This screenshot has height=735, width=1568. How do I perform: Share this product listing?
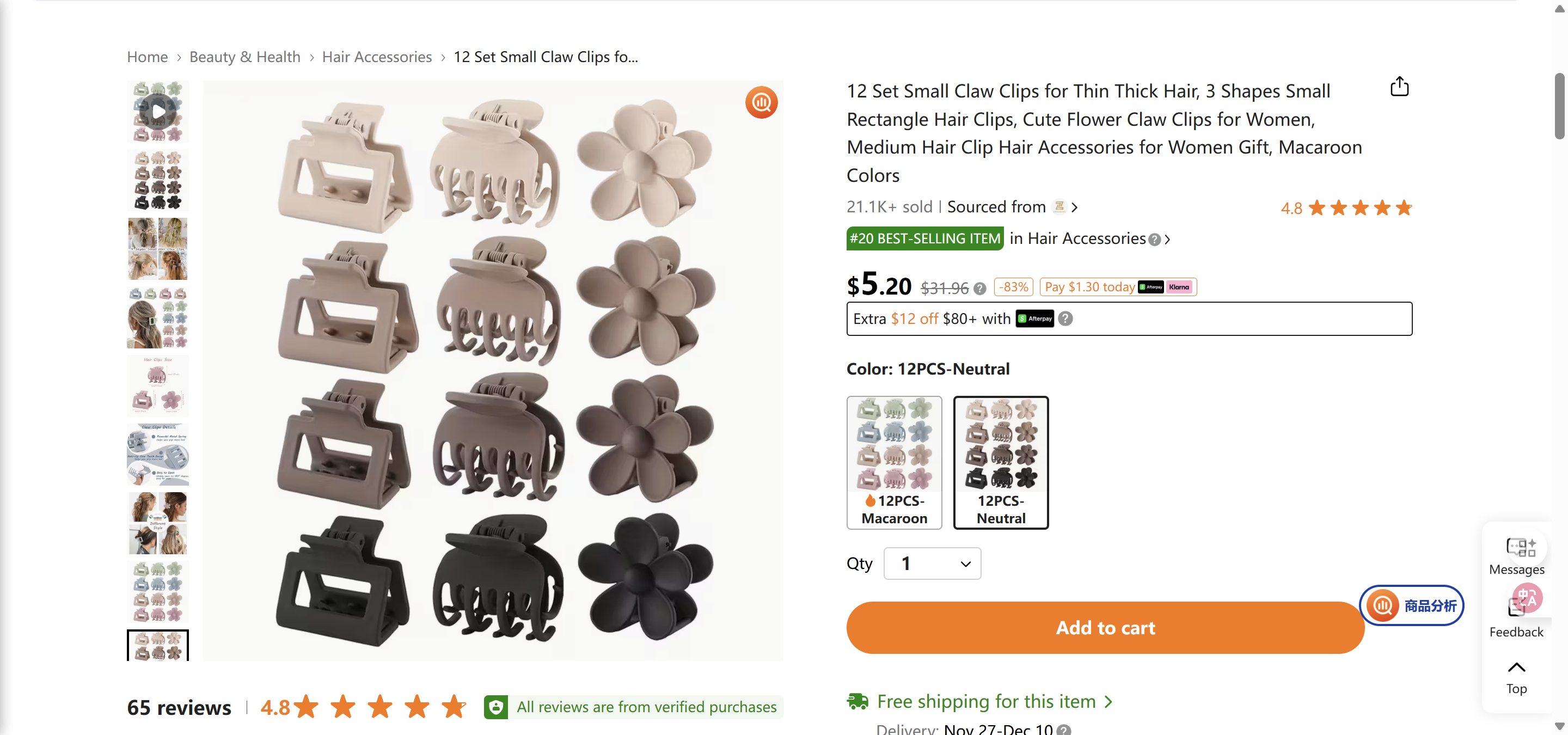[x=1399, y=87]
